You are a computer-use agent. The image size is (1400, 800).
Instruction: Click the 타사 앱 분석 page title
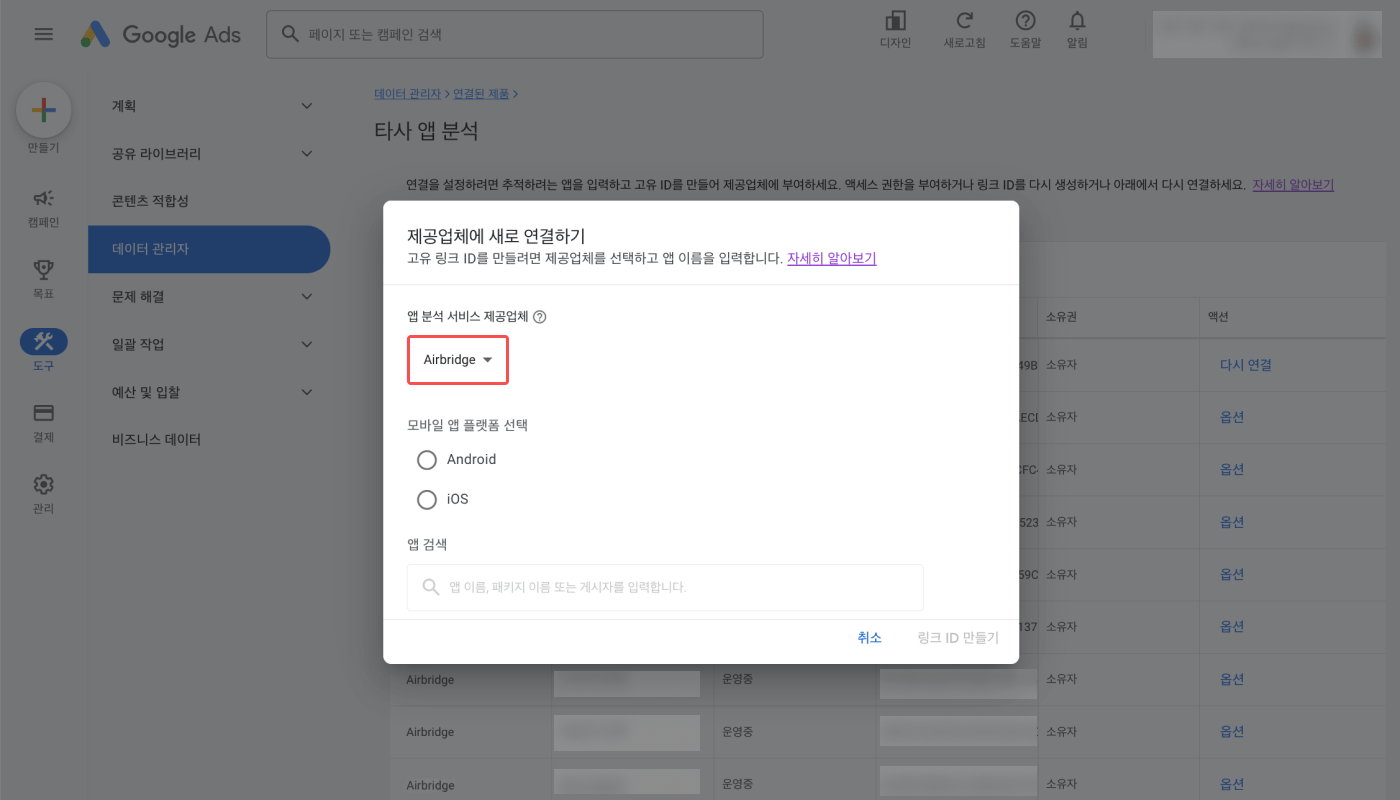pos(426,131)
